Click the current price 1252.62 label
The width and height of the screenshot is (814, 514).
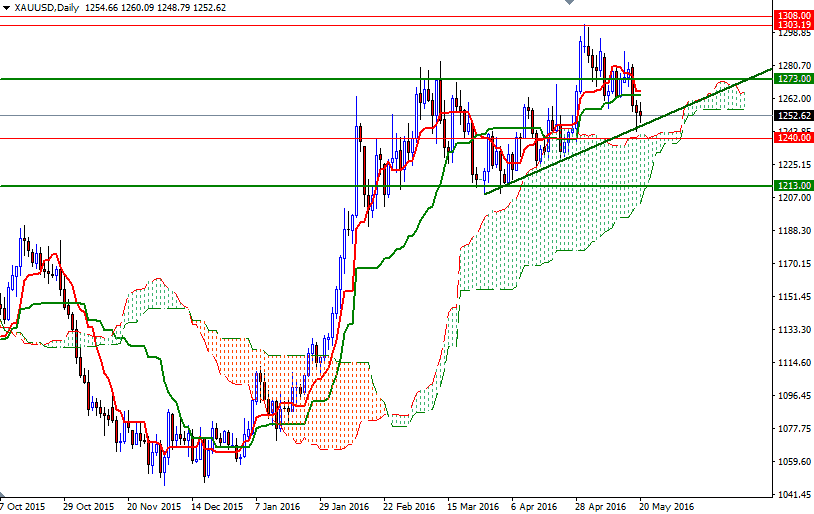tap(793, 116)
